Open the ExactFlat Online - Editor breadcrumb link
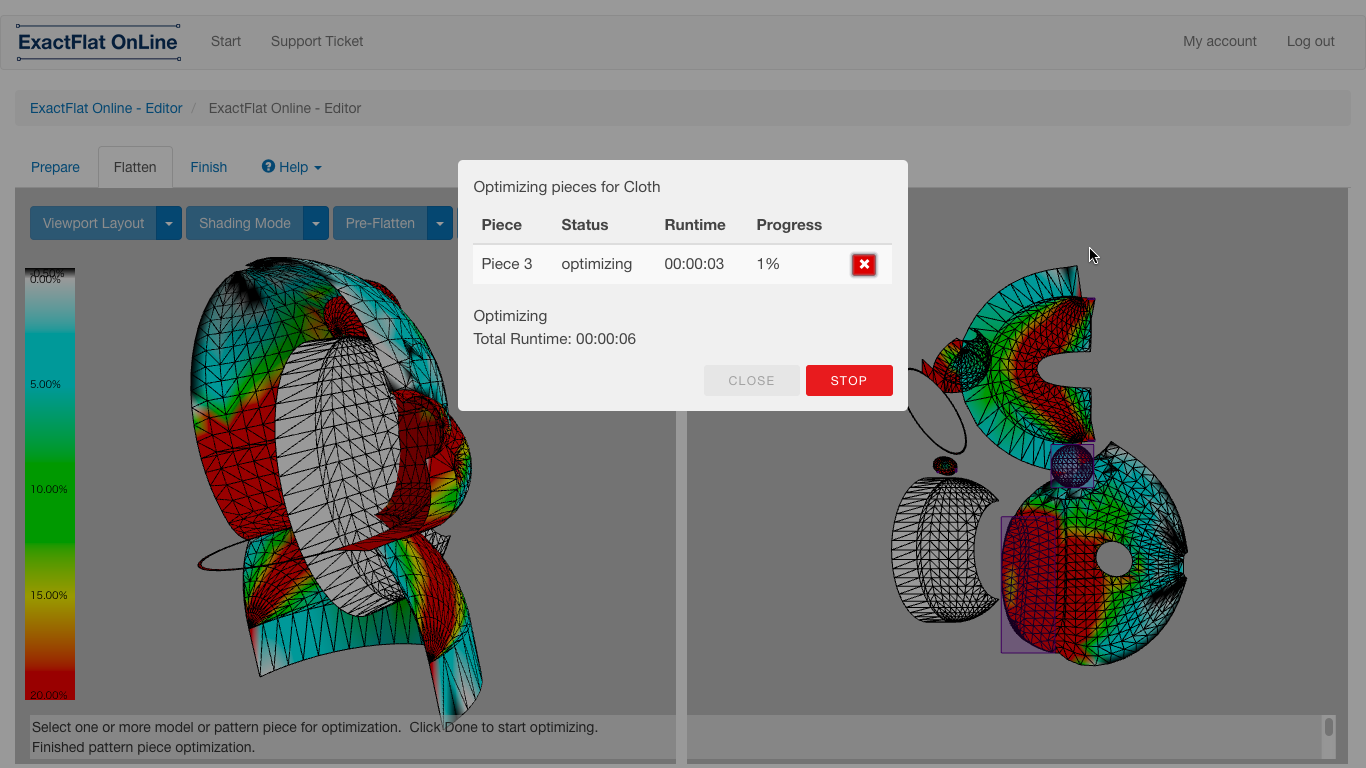 (106, 108)
